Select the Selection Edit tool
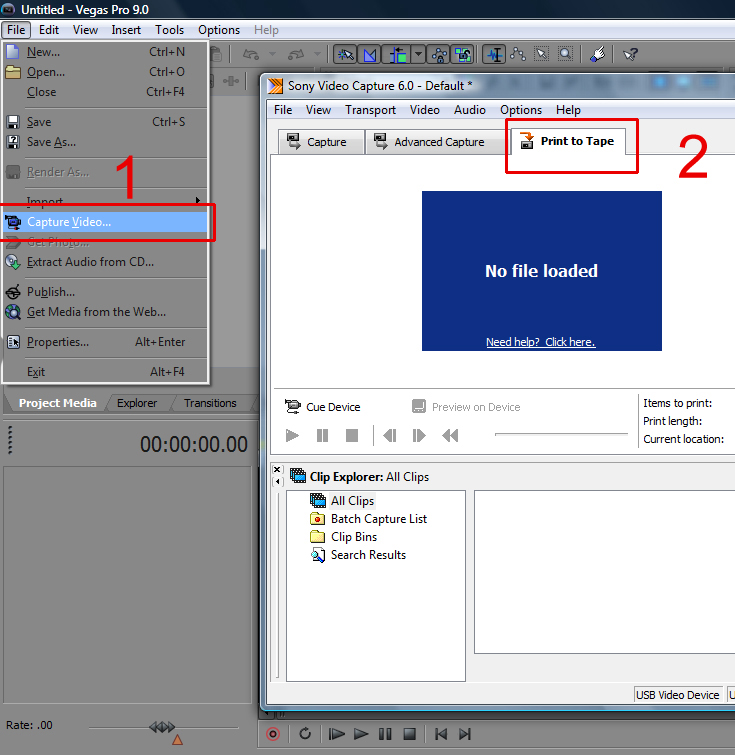Viewport: 735px width, 755px height. point(541,54)
